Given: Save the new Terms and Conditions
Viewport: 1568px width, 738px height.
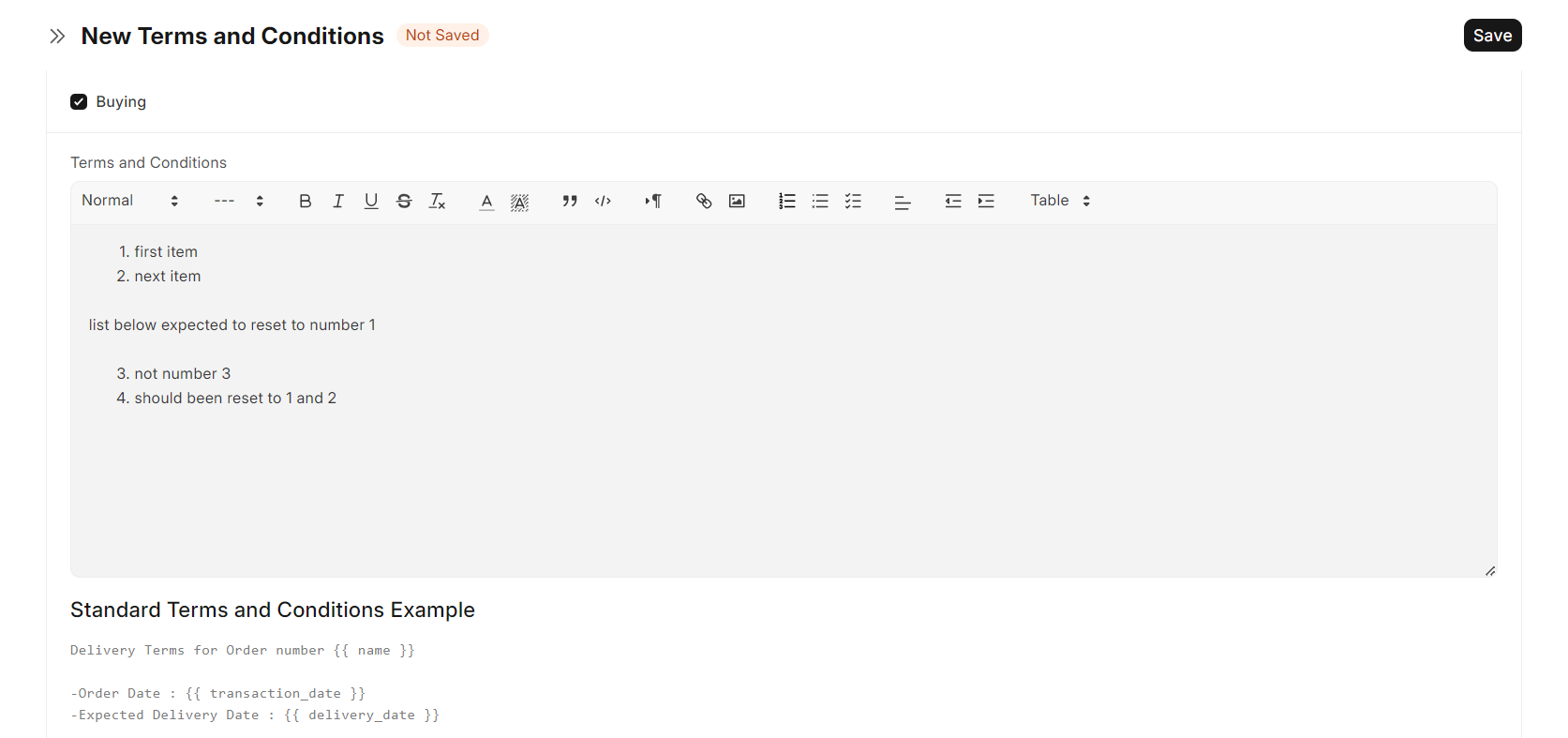Looking at the screenshot, I should 1492,36.
